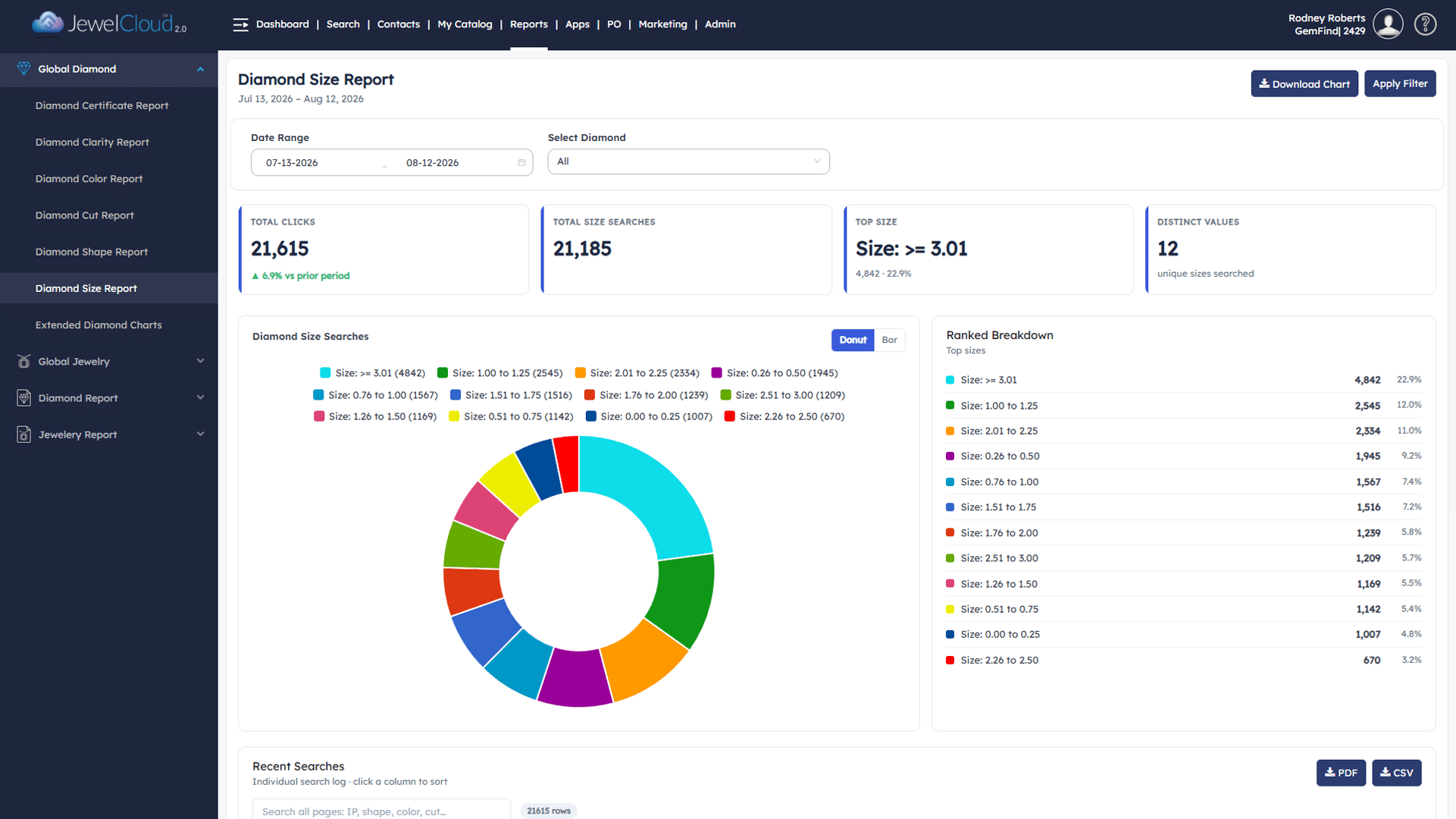1456x819 pixels.
Task: Click the user profile avatar icon
Action: pyautogui.click(x=1388, y=24)
